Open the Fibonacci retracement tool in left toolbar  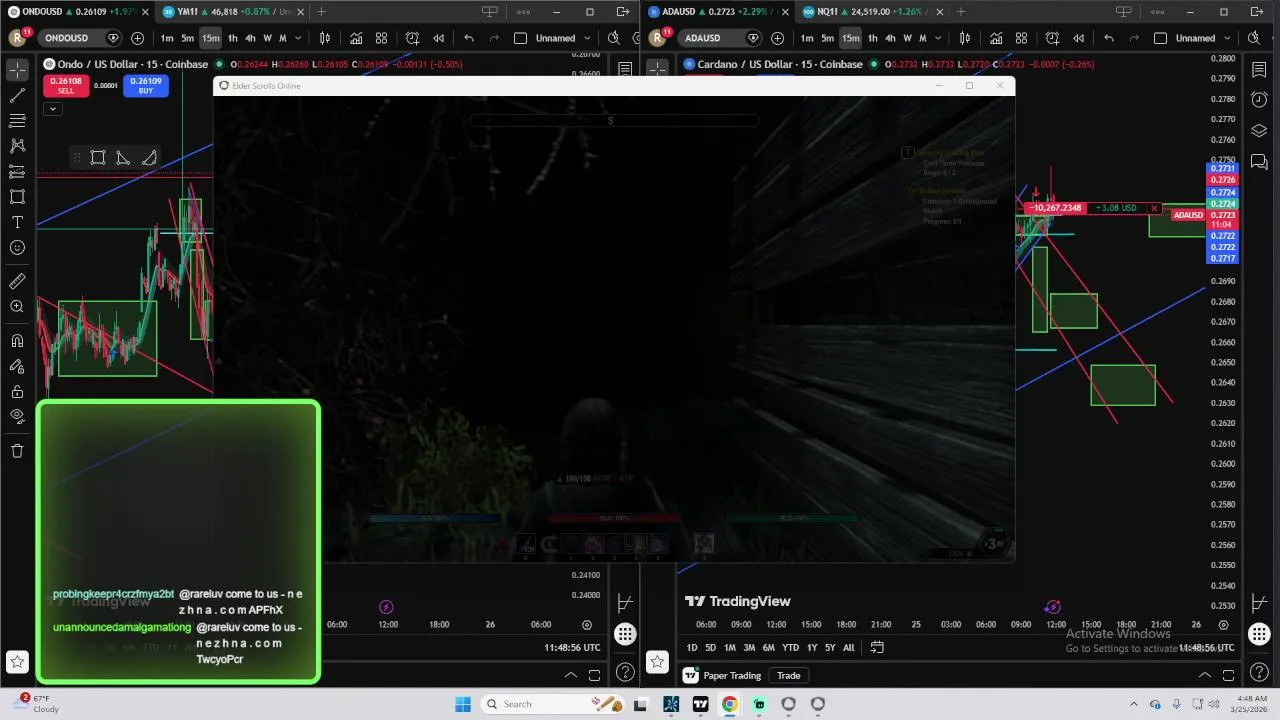point(17,120)
